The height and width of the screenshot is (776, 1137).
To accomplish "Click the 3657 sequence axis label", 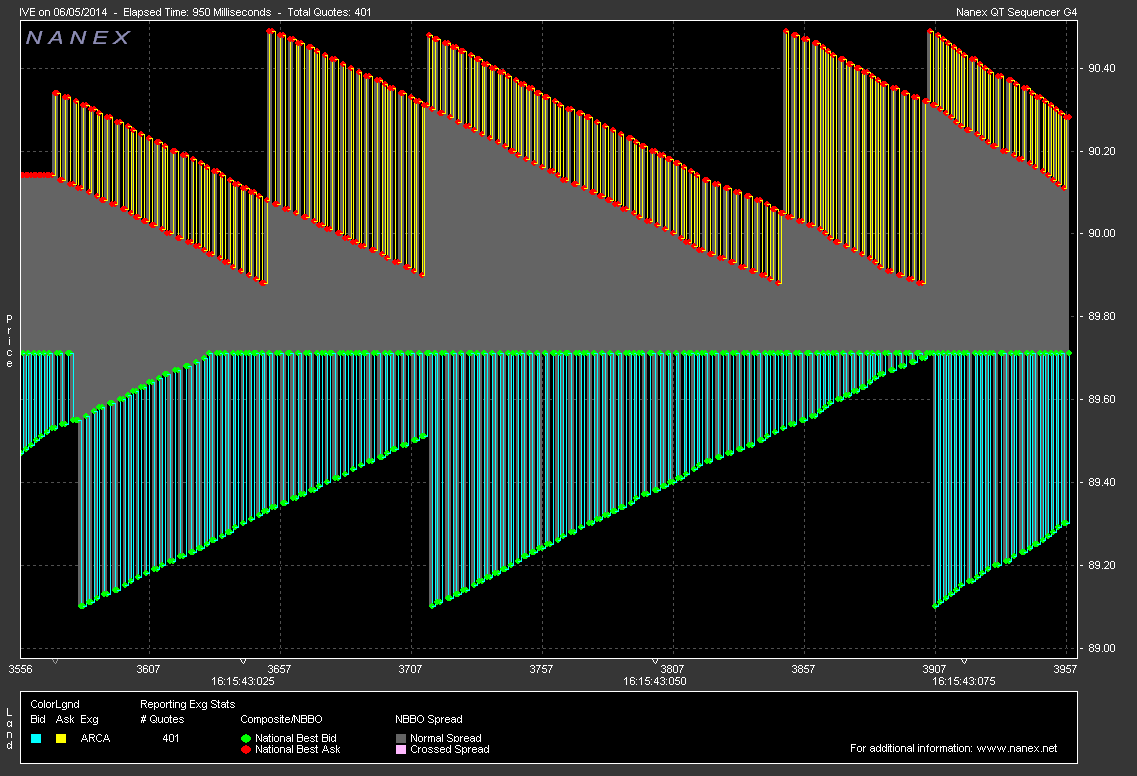I will click(x=279, y=669).
